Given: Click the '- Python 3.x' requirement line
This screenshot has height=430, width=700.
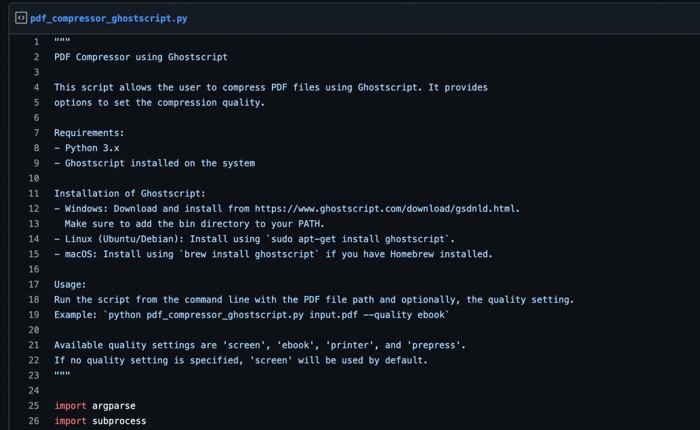Looking at the screenshot, I should coord(87,148).
